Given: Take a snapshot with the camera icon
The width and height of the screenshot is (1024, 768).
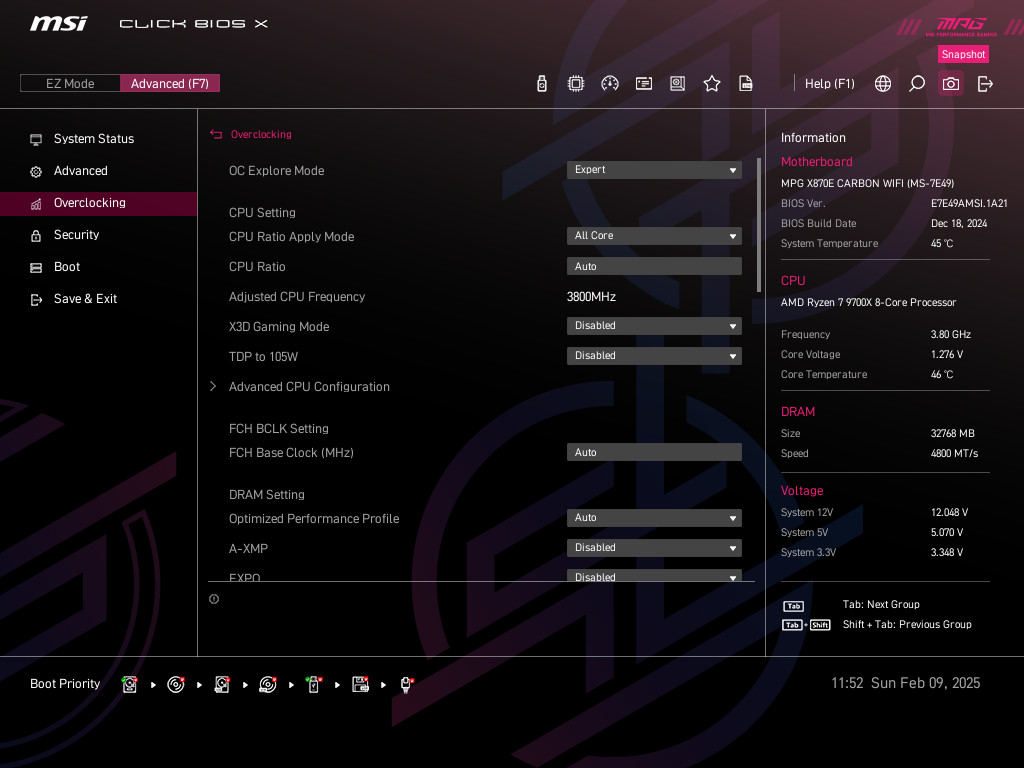Looking at the screenshot, I should click(951, 84).
